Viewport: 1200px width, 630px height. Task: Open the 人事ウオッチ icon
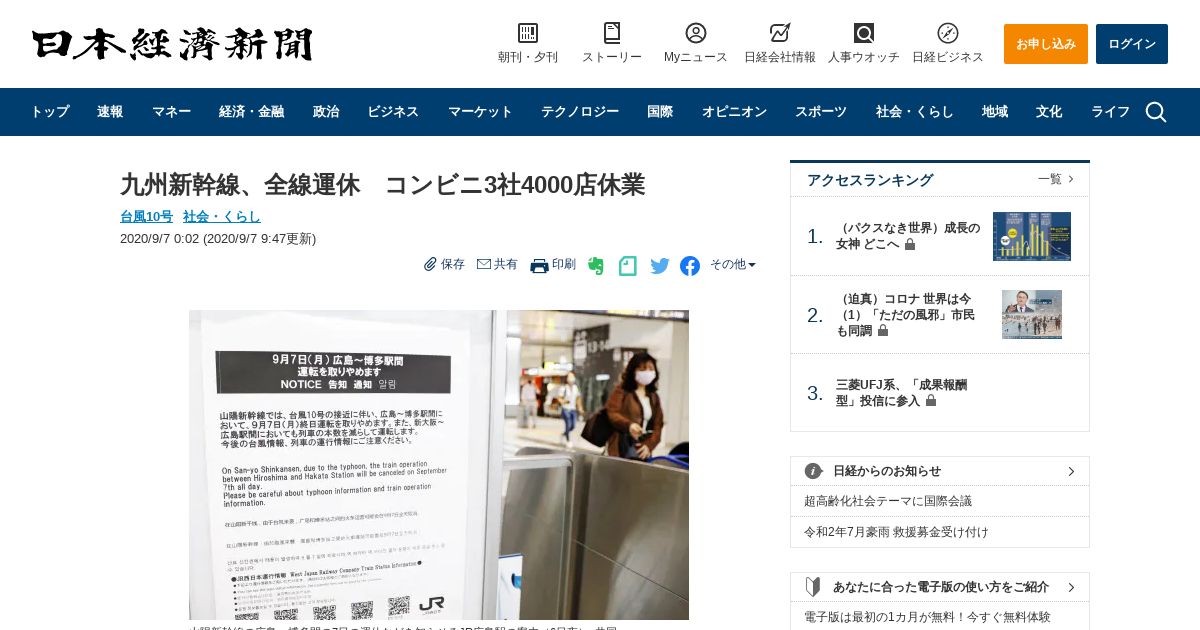[x=864, y=33]
